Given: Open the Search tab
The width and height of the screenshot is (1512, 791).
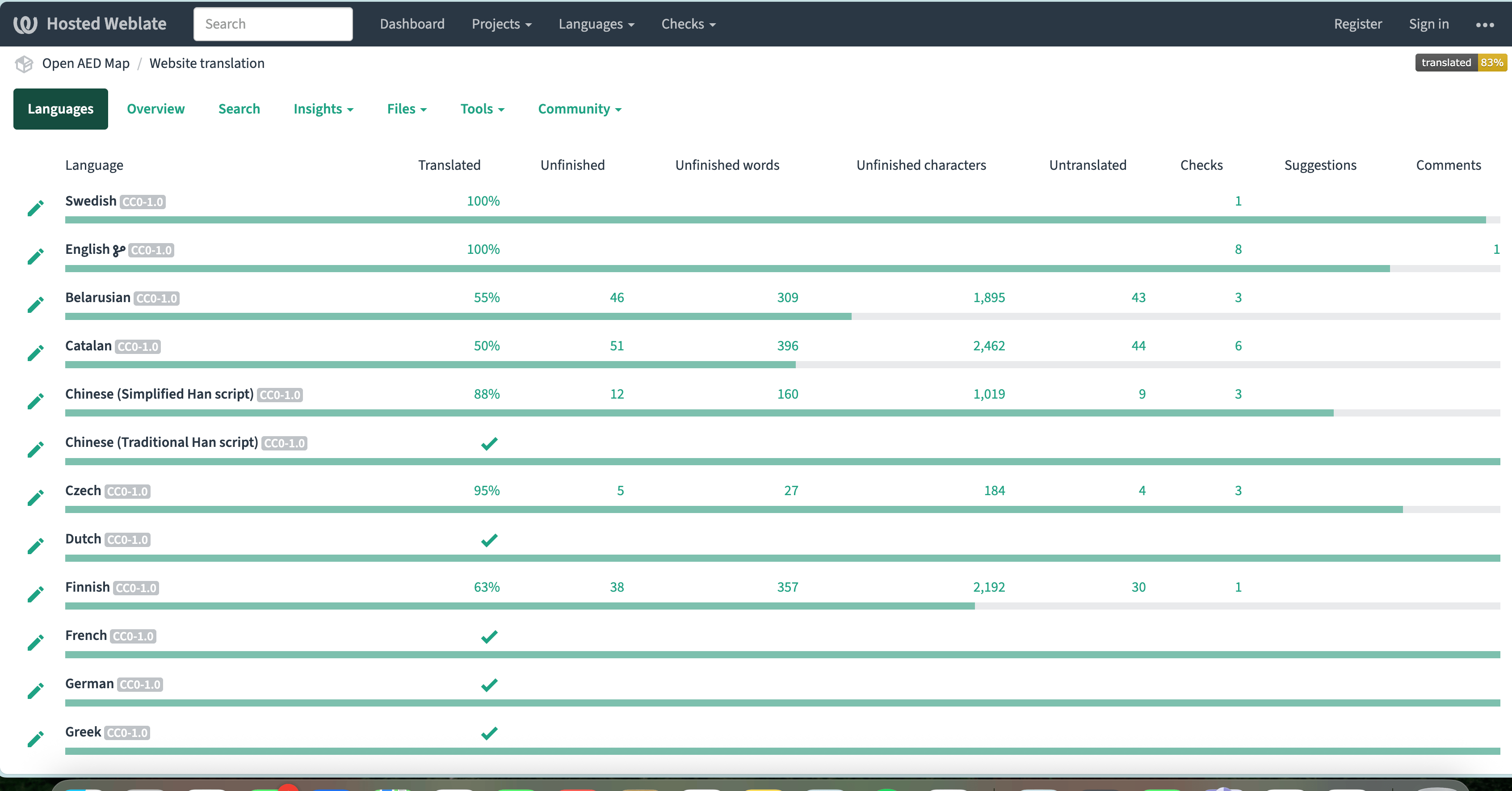Looking at the screenshot, I should pyautogui.click(x=239, y=109).
